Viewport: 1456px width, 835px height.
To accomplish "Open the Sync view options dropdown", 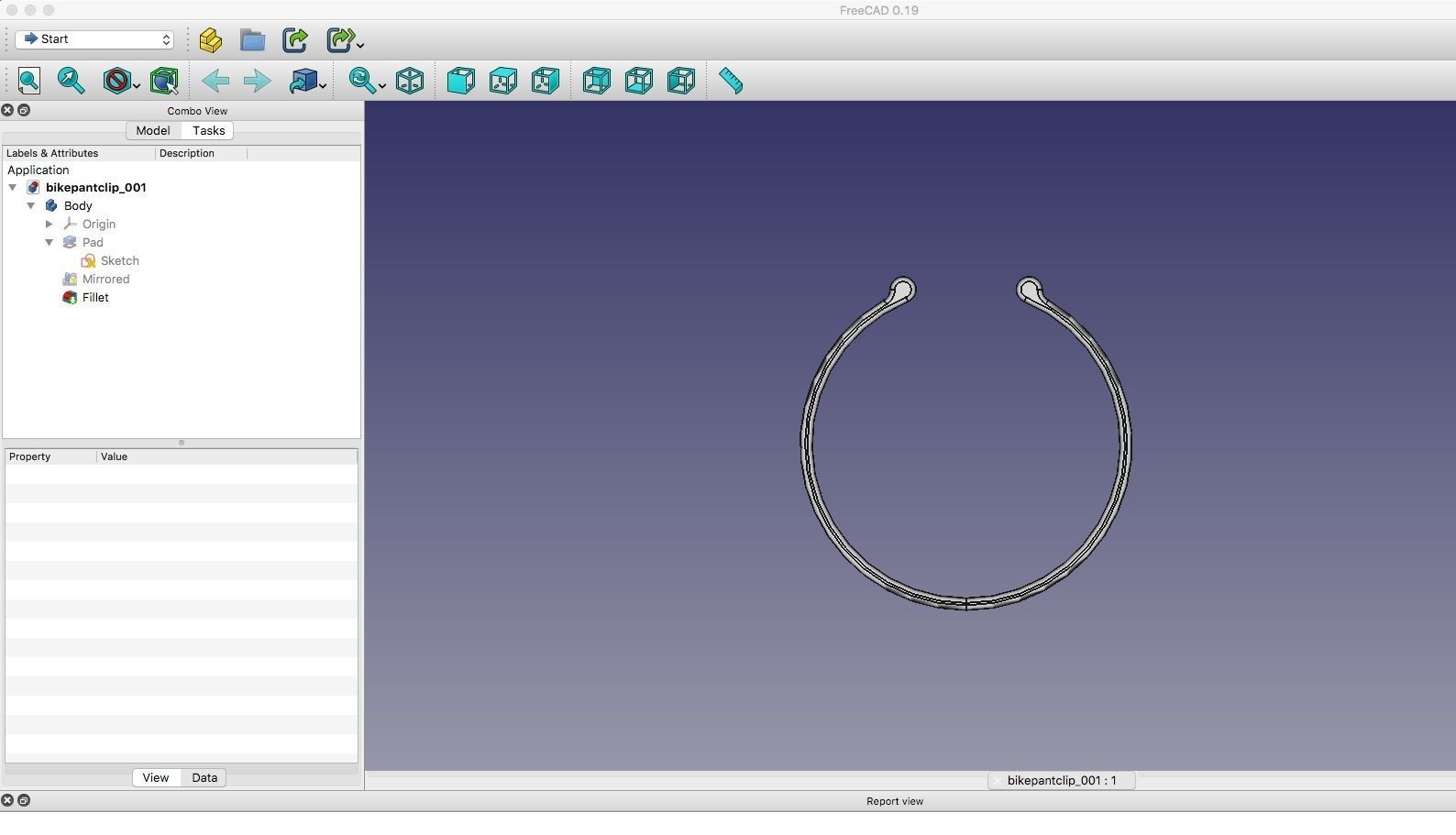I will click(382, 85).
